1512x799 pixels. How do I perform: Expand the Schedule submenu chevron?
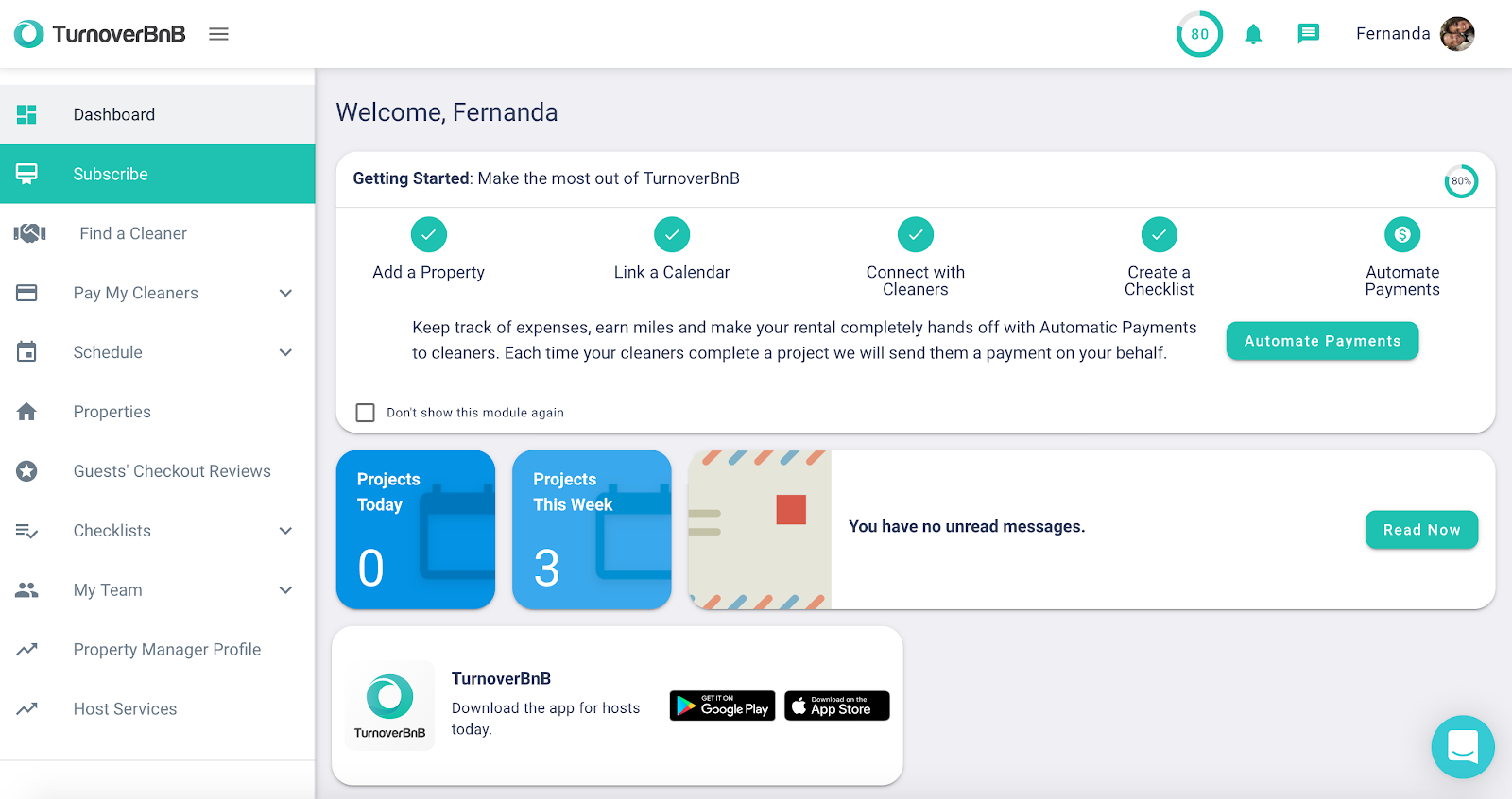tap(285, 352)
